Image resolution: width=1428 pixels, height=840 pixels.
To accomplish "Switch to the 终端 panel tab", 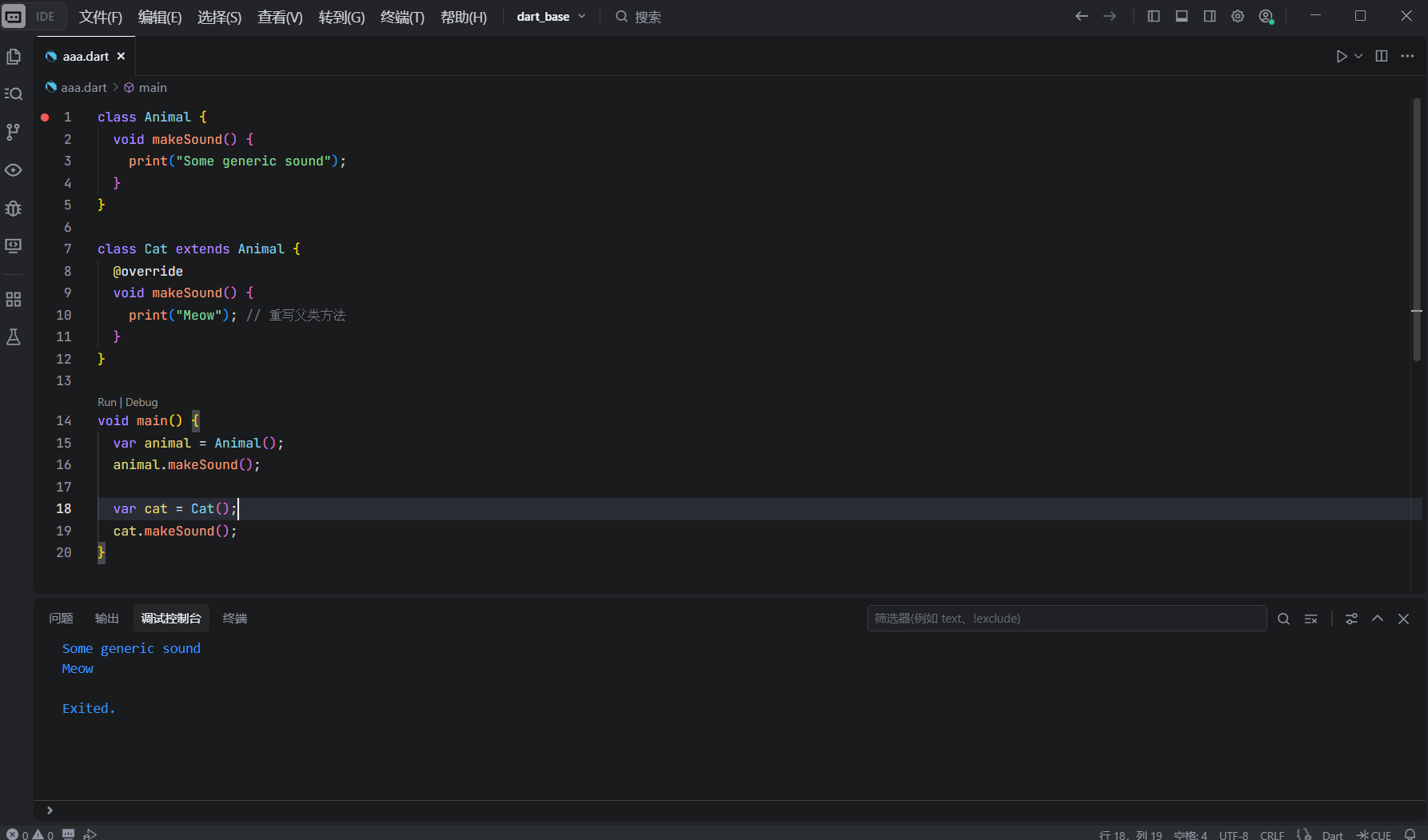I will [x=235, y=619].
